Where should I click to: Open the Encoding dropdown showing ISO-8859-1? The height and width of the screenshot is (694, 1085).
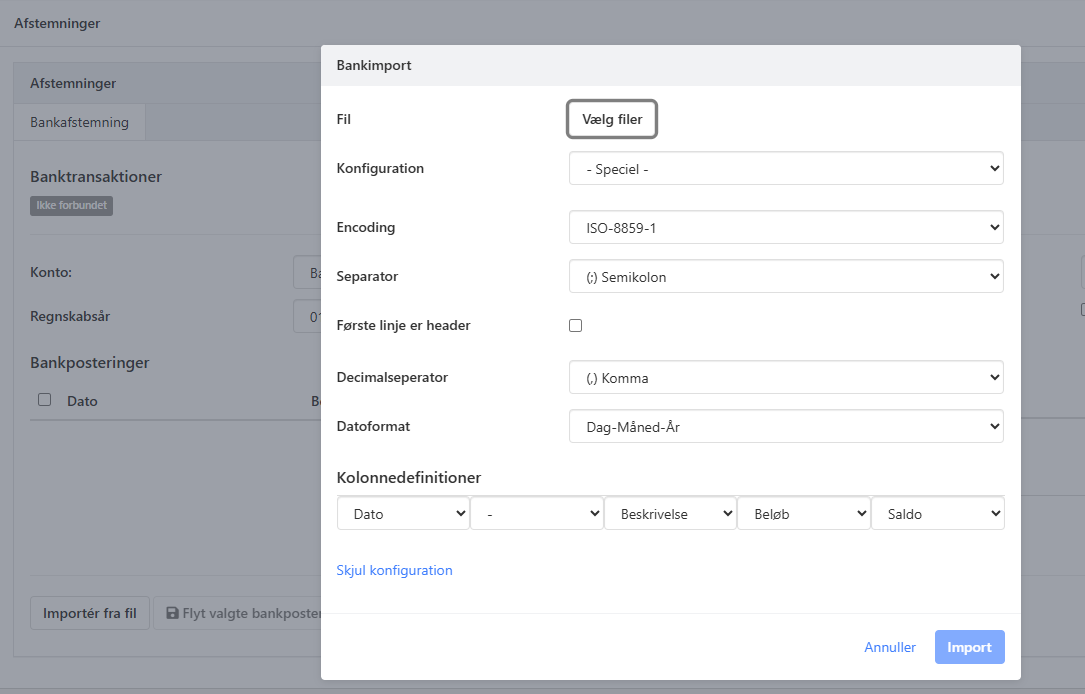(x=785, y=228)
